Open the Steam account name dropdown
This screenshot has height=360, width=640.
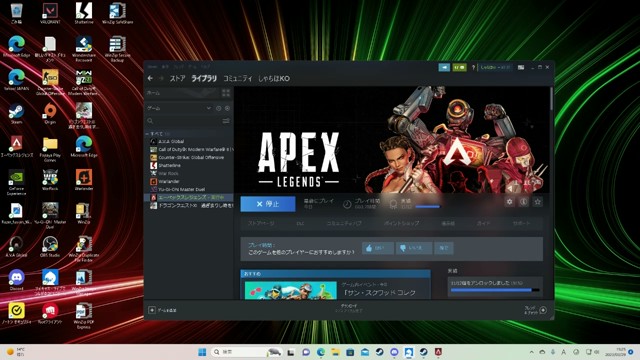click(495, 67)
